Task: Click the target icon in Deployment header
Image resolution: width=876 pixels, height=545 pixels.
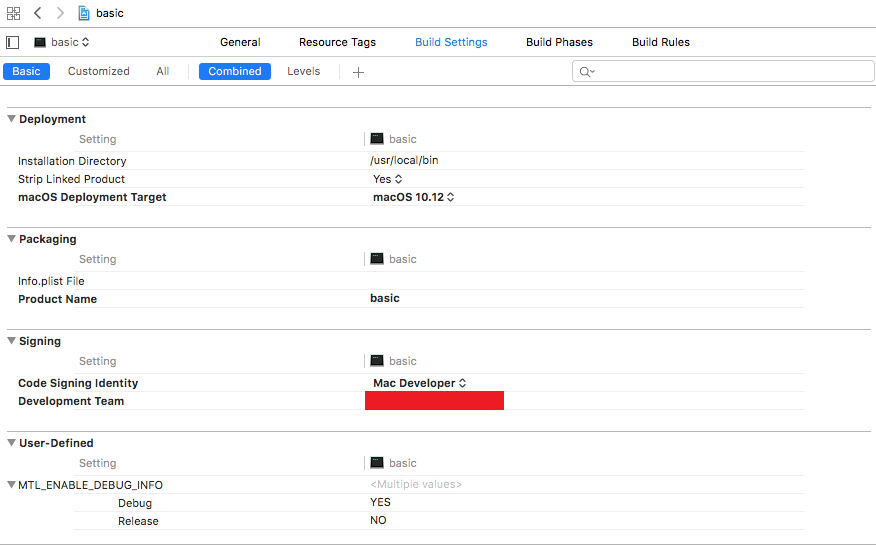Action: (377, 139)
